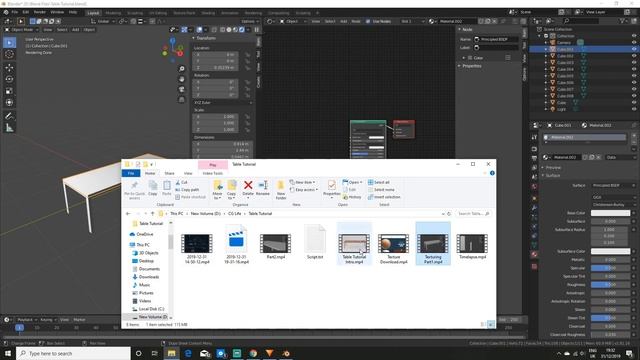Viewport: 640px width, 360px height.
Task: Activate the Select Box tool in Blender
Action: tap(9, 42)
